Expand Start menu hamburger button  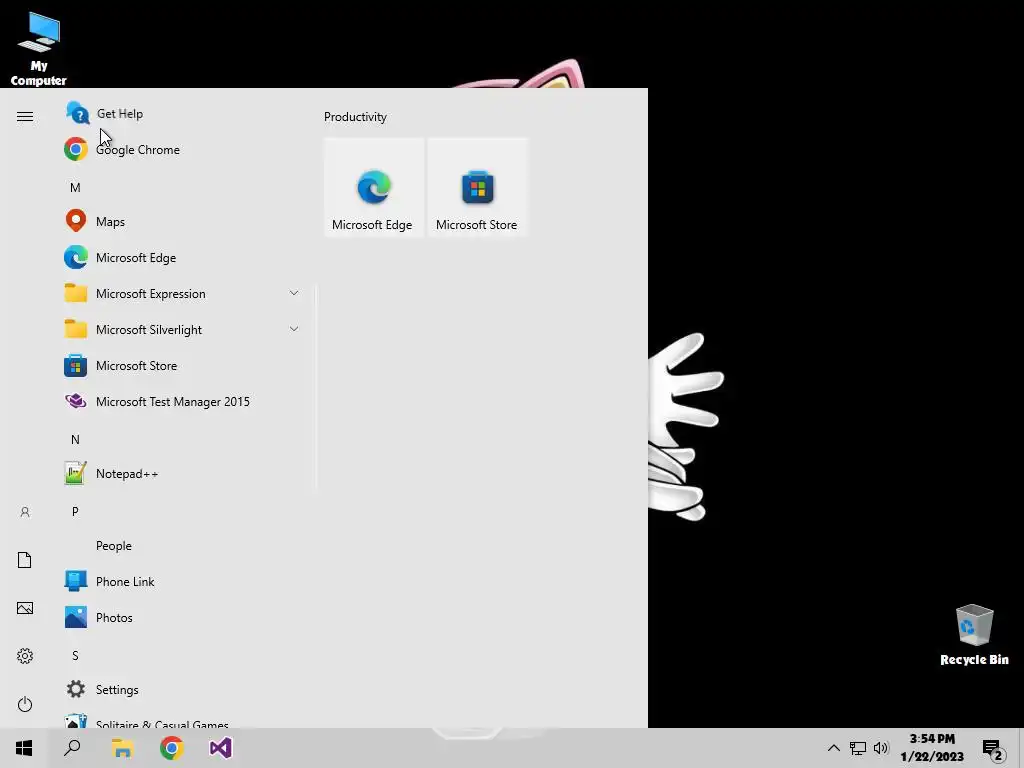(x=25, y=116)
